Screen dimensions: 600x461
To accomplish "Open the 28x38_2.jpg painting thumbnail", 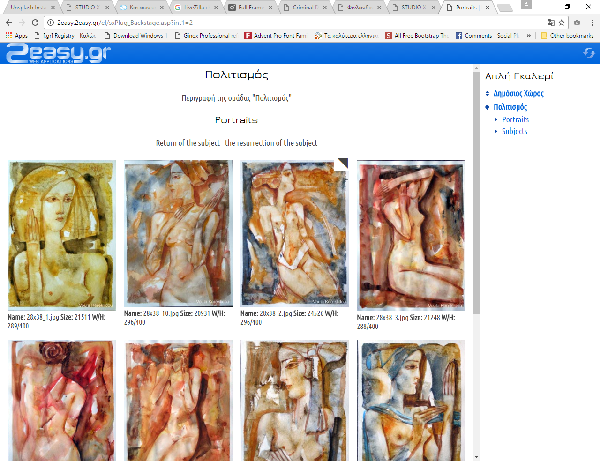I will (295, 233).
